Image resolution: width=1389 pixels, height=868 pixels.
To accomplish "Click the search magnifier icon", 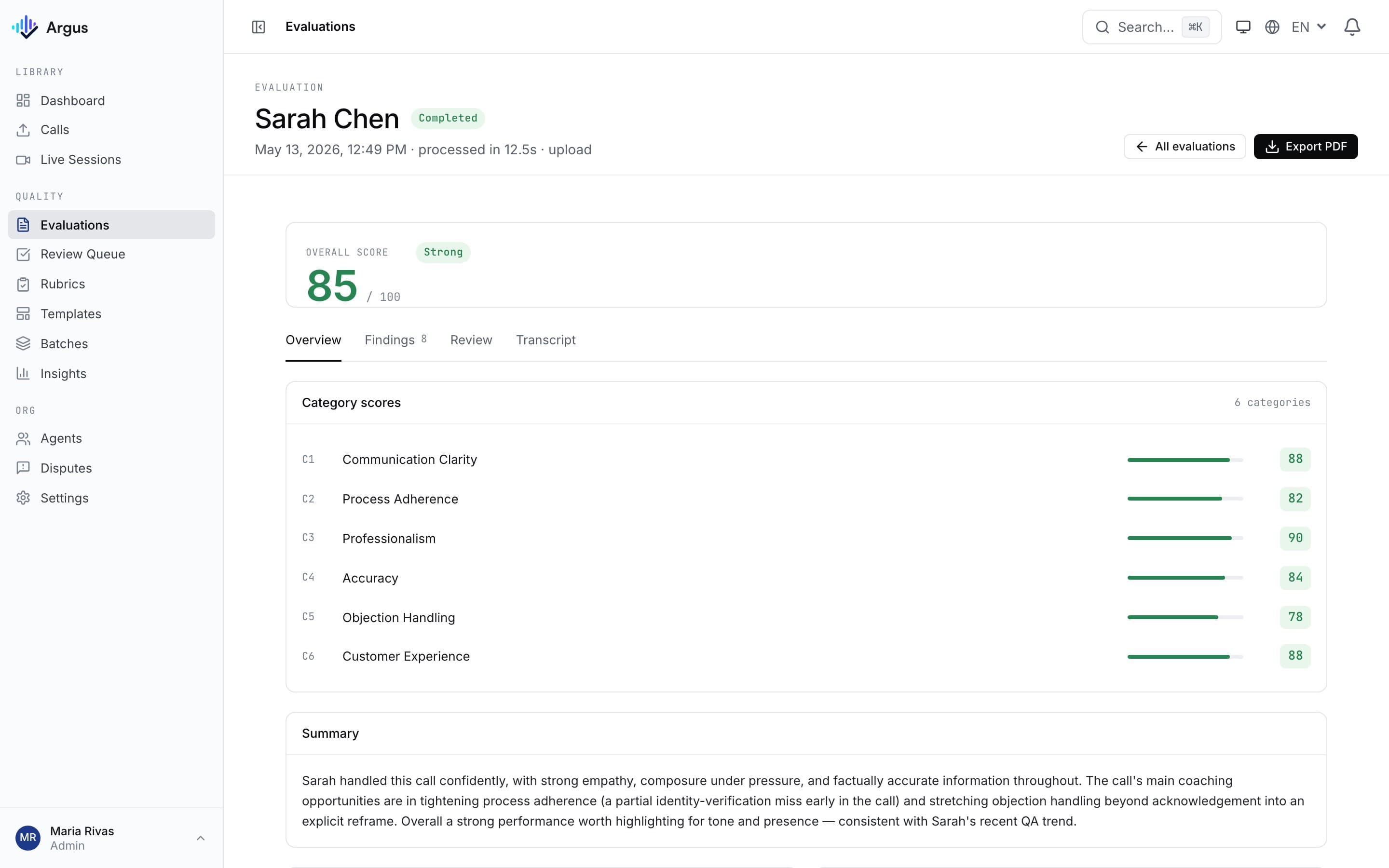I will click(x=1102, y=27).
